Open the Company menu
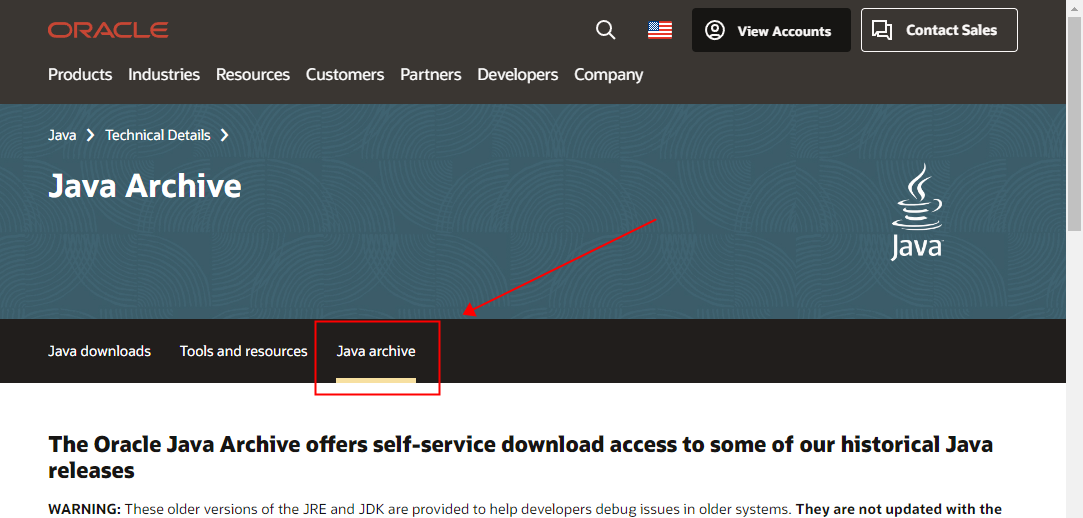The width and height of the screenshot is (1083, 518). [608, 75]
